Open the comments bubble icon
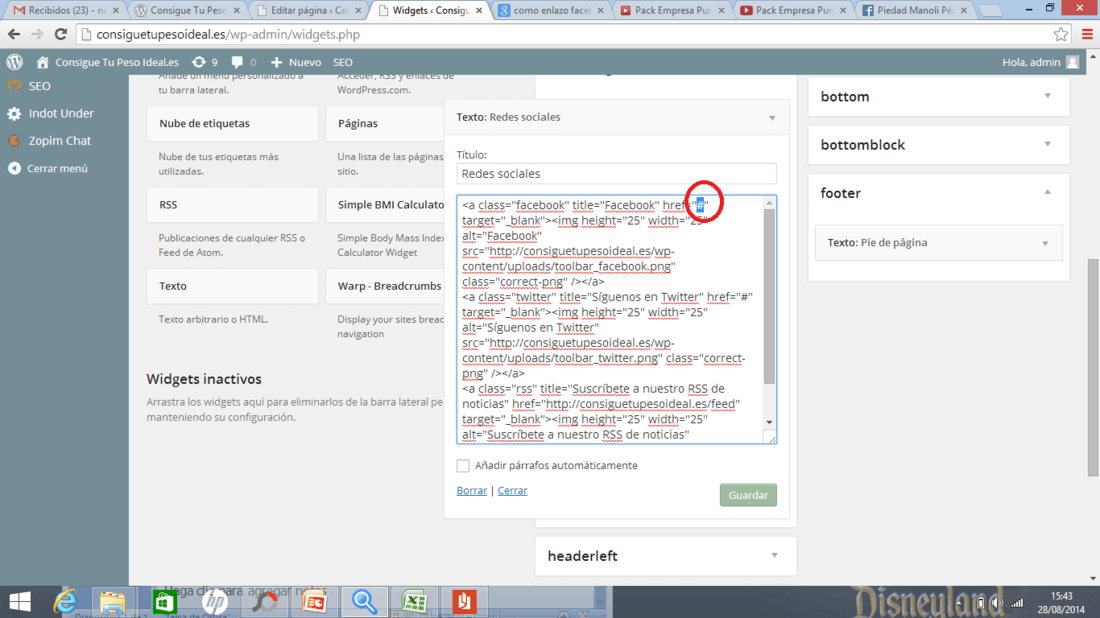Screen dimensions: 1100x618 [x=237, y=62]
